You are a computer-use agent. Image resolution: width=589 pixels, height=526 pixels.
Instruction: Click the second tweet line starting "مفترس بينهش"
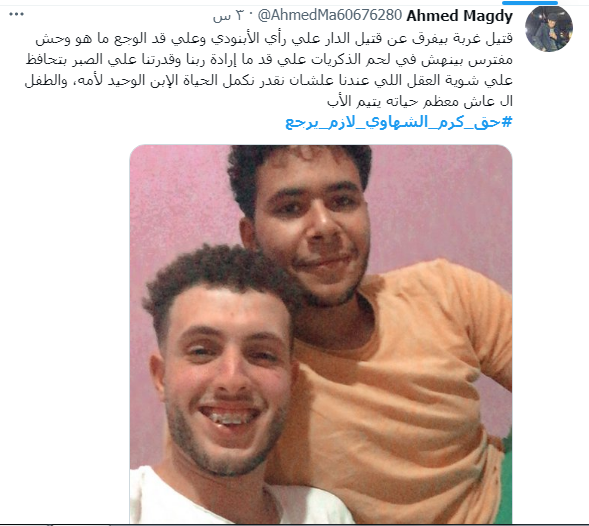click(269, 60)
